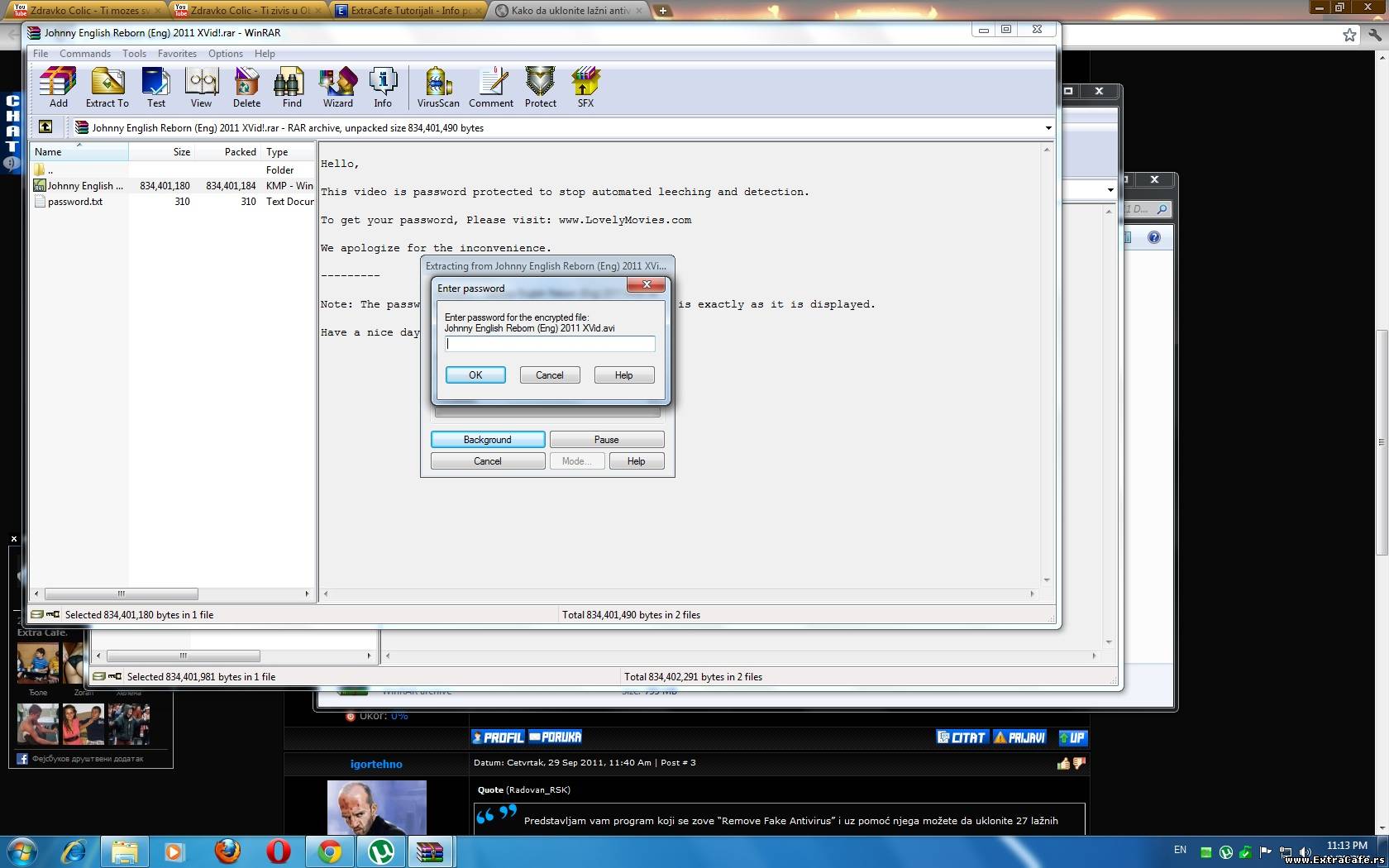1389x868 pixels.
Task: Open igortehno user profile link
Action: [x=376, y=764]
